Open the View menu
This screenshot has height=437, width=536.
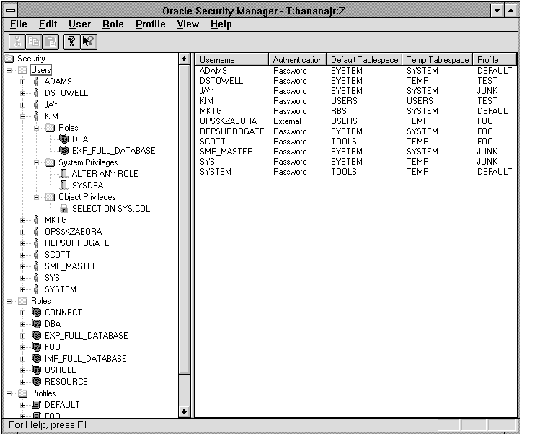tap(188, 24)
